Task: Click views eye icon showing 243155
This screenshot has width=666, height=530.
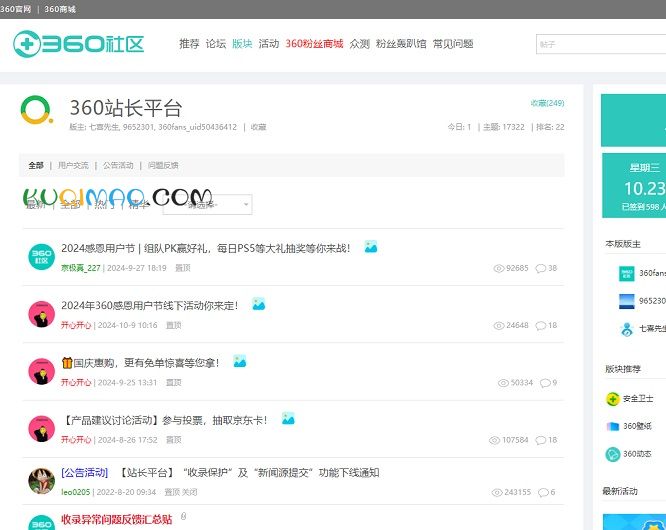Action: point(497,493)
